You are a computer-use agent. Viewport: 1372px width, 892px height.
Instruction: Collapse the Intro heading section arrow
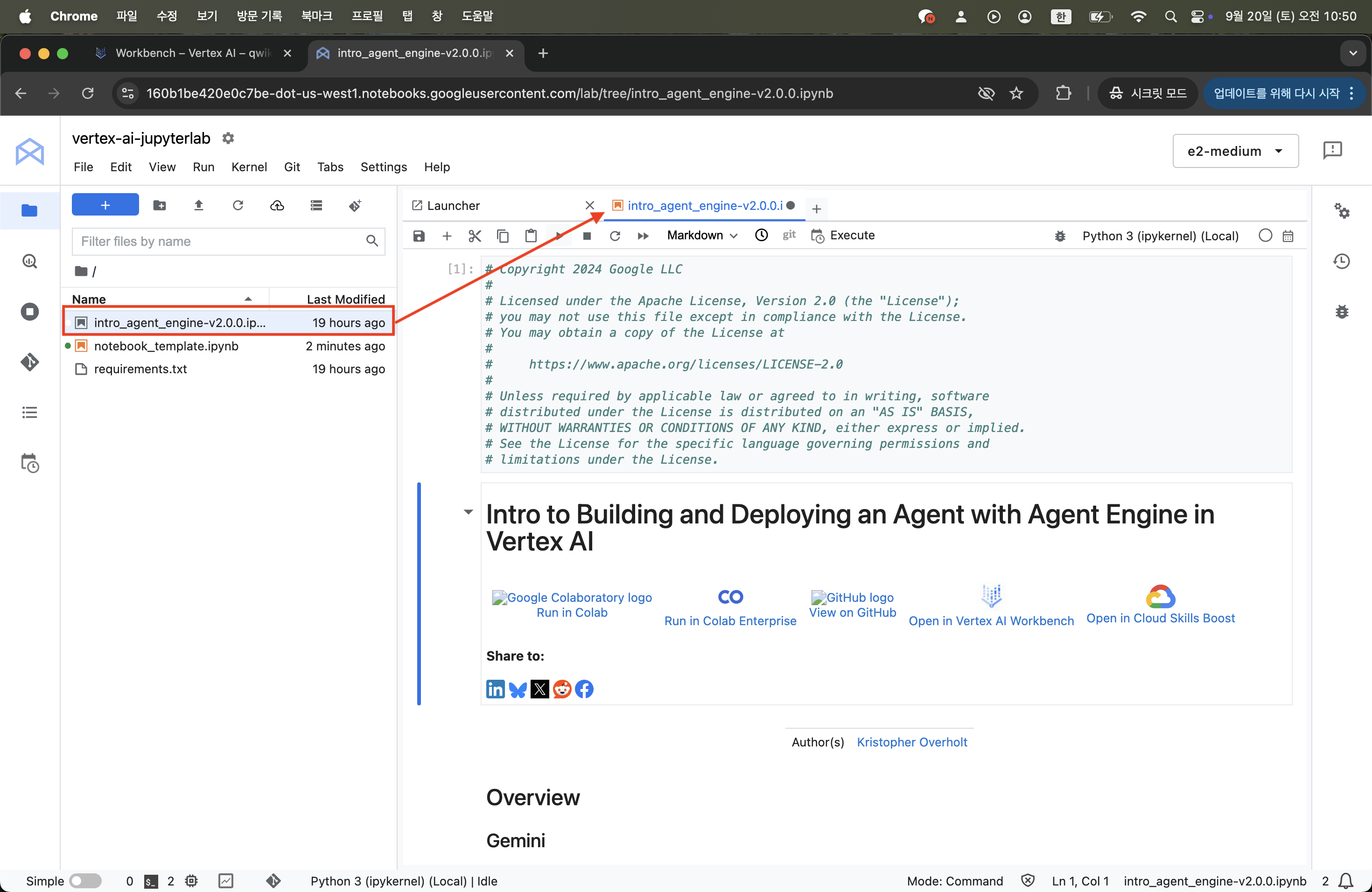[468, 512]
